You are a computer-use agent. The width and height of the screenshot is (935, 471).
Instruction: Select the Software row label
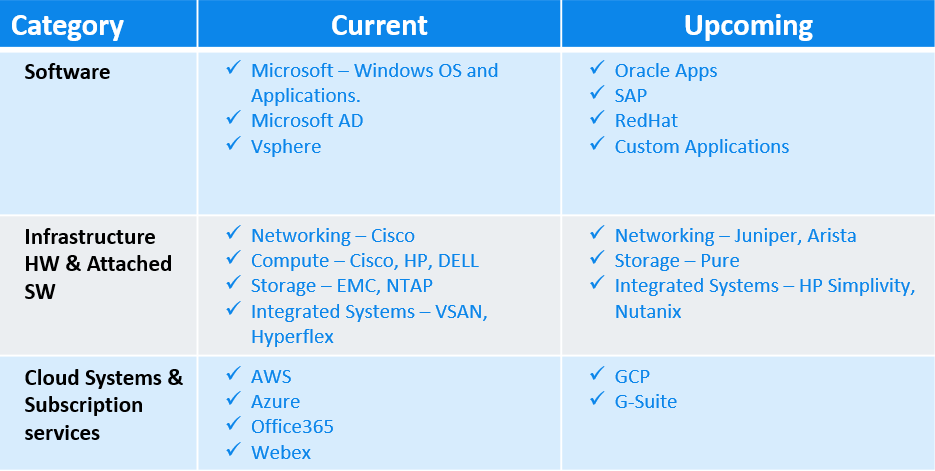(x=67, y=72)
